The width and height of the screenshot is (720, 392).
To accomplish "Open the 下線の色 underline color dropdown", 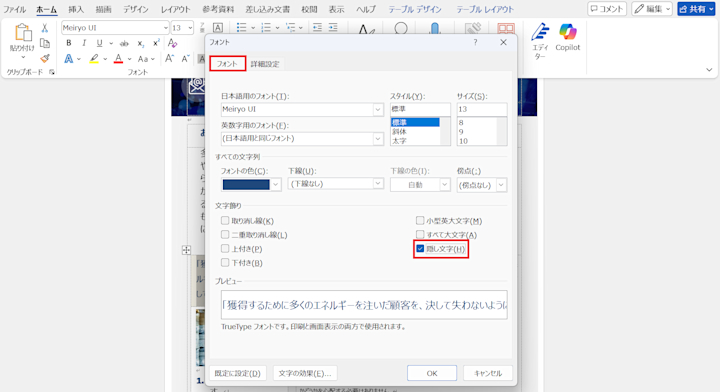I will (444, 185).
